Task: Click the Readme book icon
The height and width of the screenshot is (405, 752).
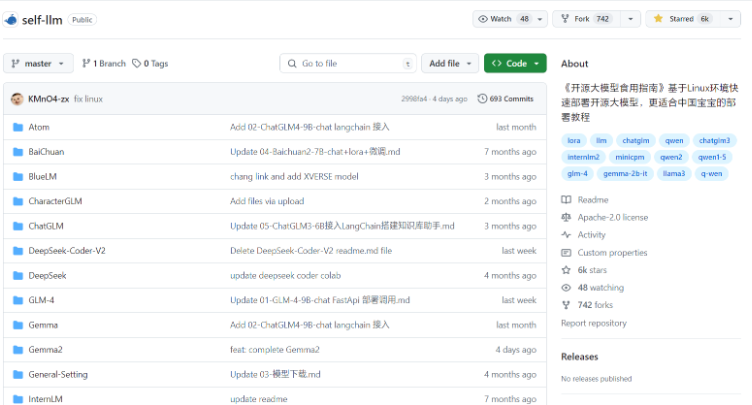Action: coord(566,200)
